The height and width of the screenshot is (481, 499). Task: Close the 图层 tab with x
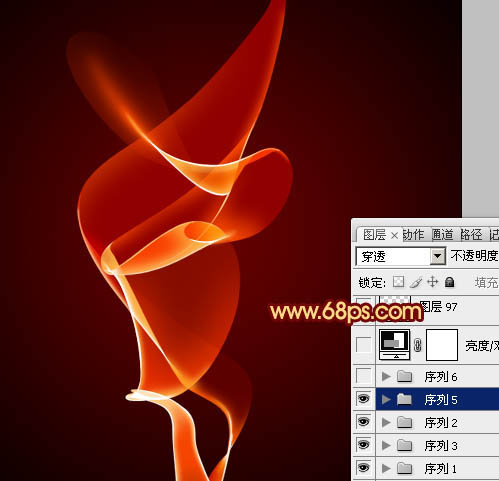click(394, 236)
